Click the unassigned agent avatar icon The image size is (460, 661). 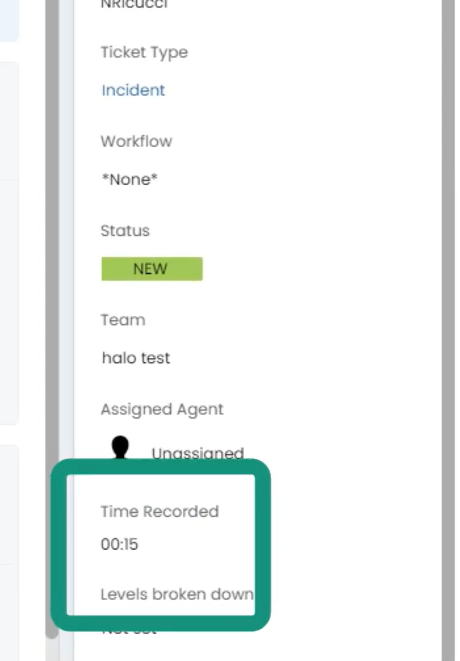click(120, 448)
